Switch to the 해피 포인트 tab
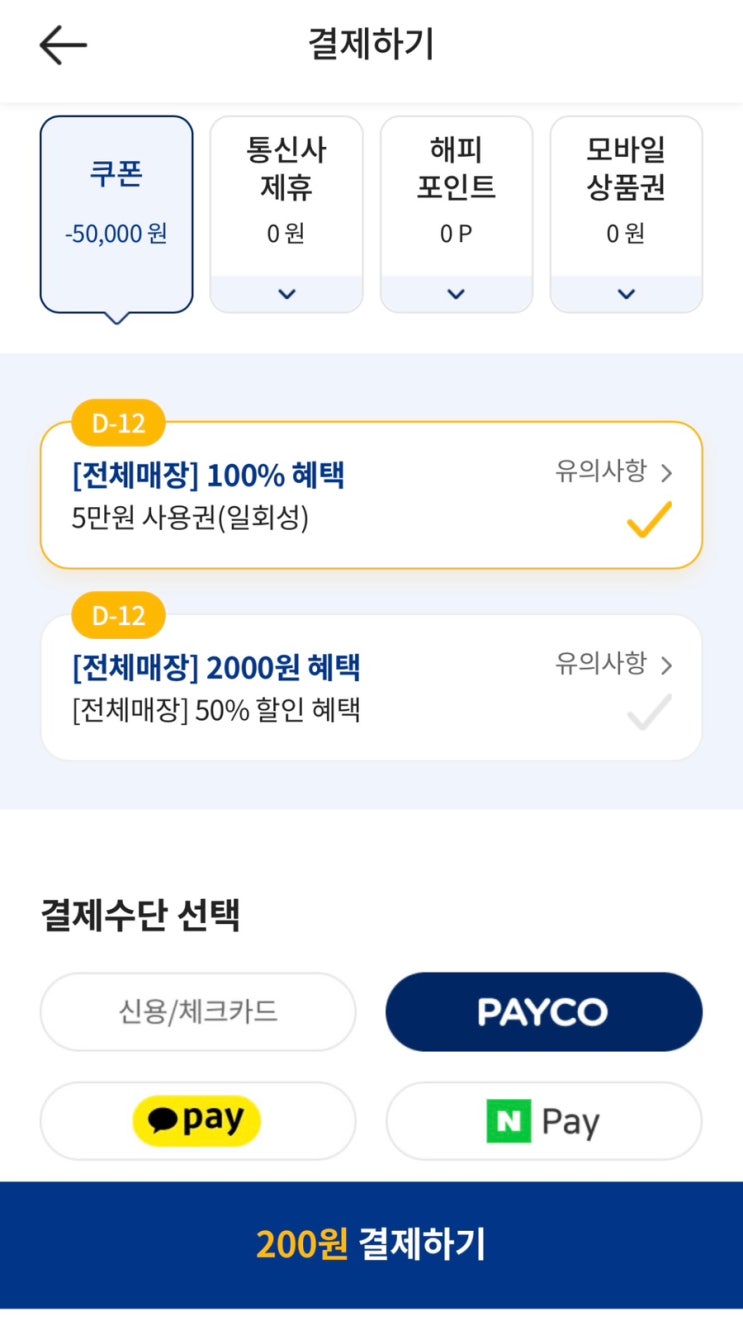This screenshot has width=743, height=1321. [456, 169]
